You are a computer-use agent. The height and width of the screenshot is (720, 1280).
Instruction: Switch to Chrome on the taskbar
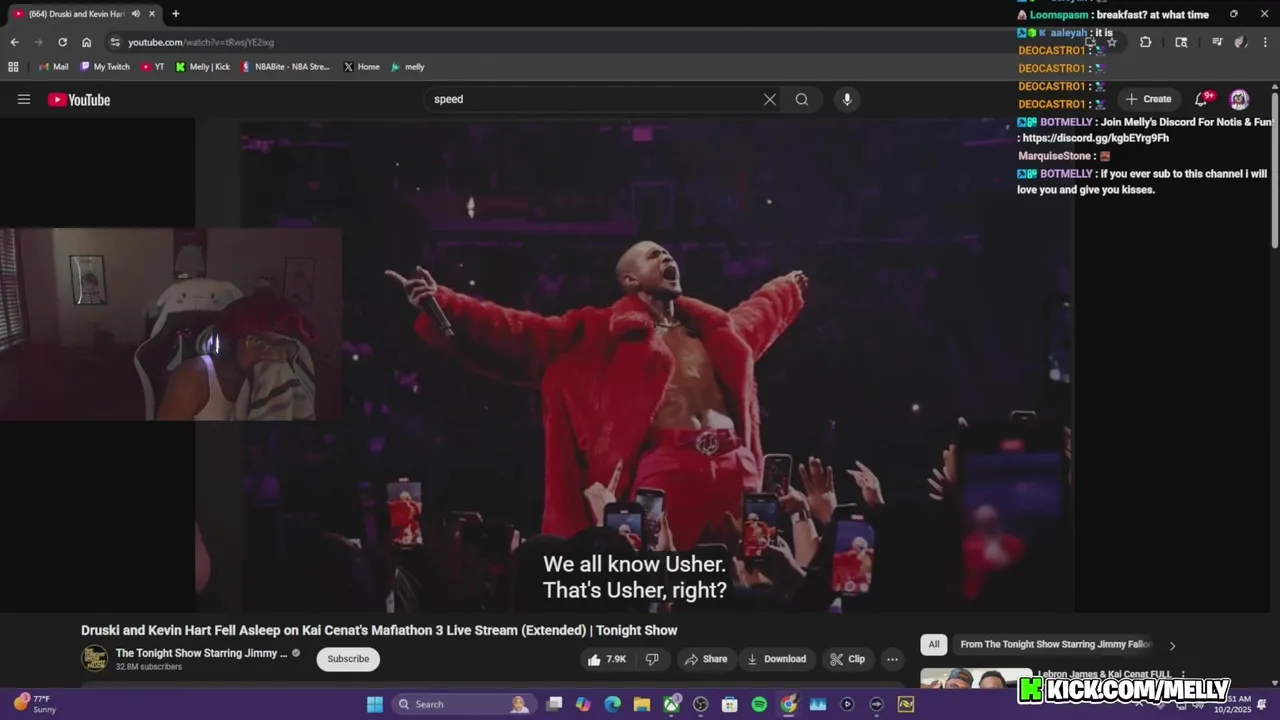pyautogui.click(x=789, y=704)
